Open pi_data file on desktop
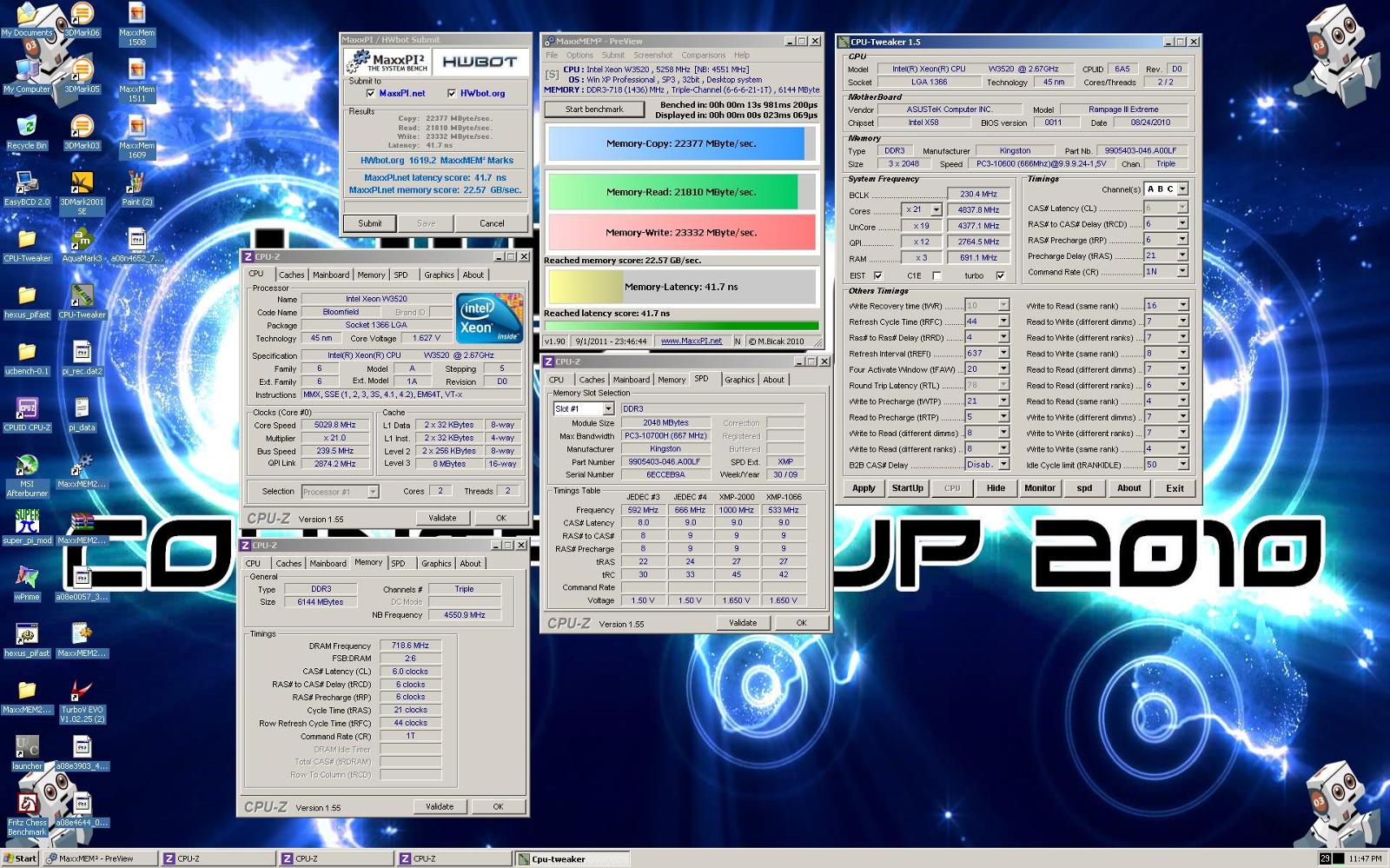The image size is (1390, 868). (82, 415)
